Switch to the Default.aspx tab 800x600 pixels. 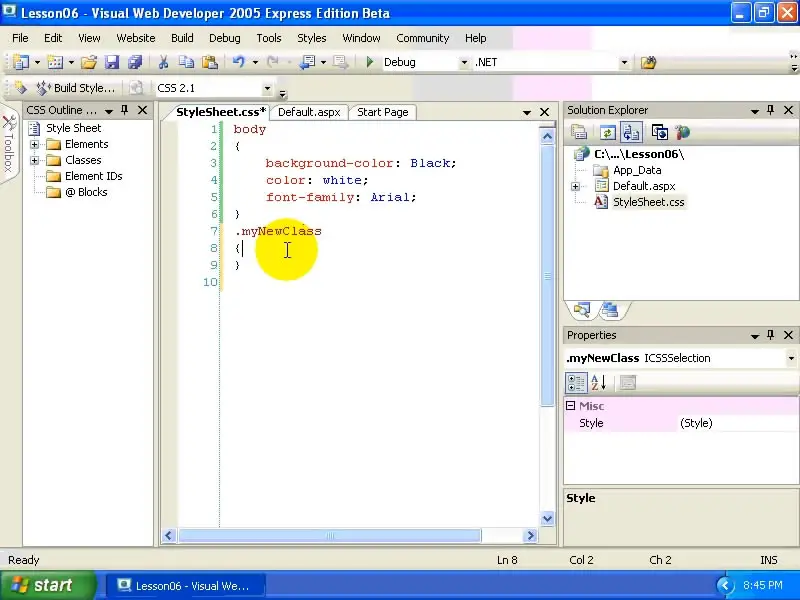(309, 112)
